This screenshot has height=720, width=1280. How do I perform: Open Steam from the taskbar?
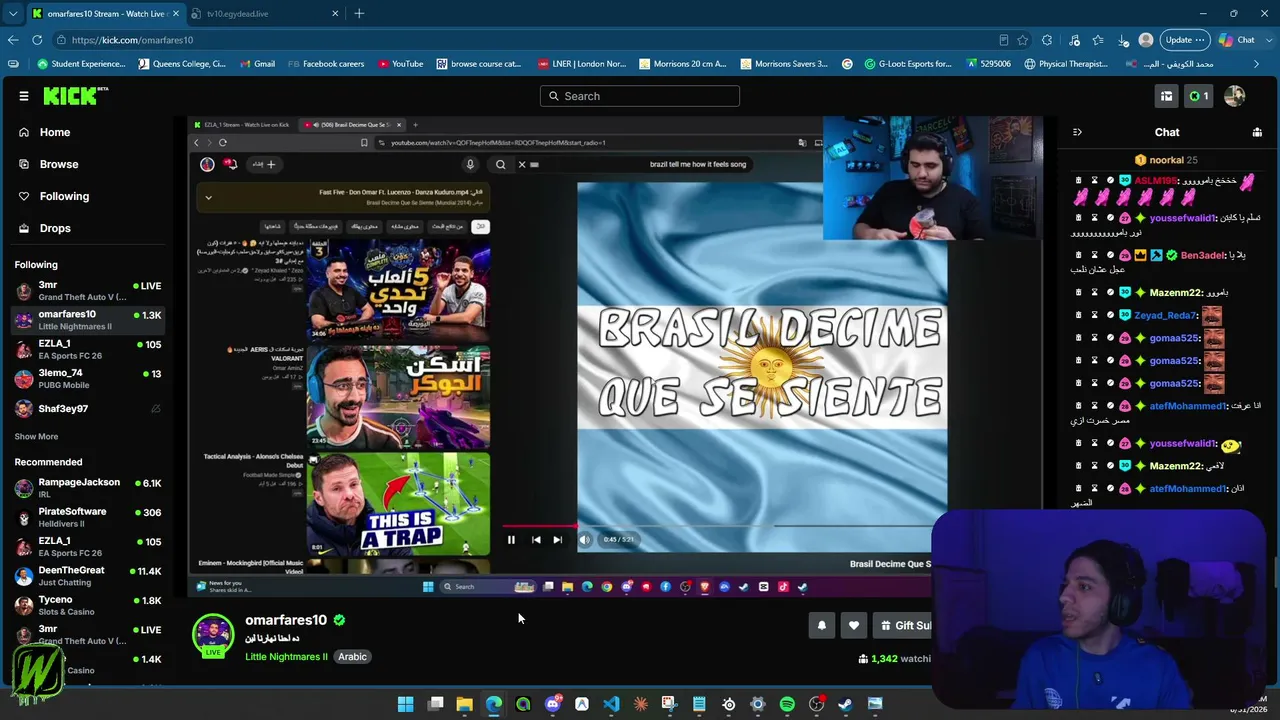tap(845, 704)
